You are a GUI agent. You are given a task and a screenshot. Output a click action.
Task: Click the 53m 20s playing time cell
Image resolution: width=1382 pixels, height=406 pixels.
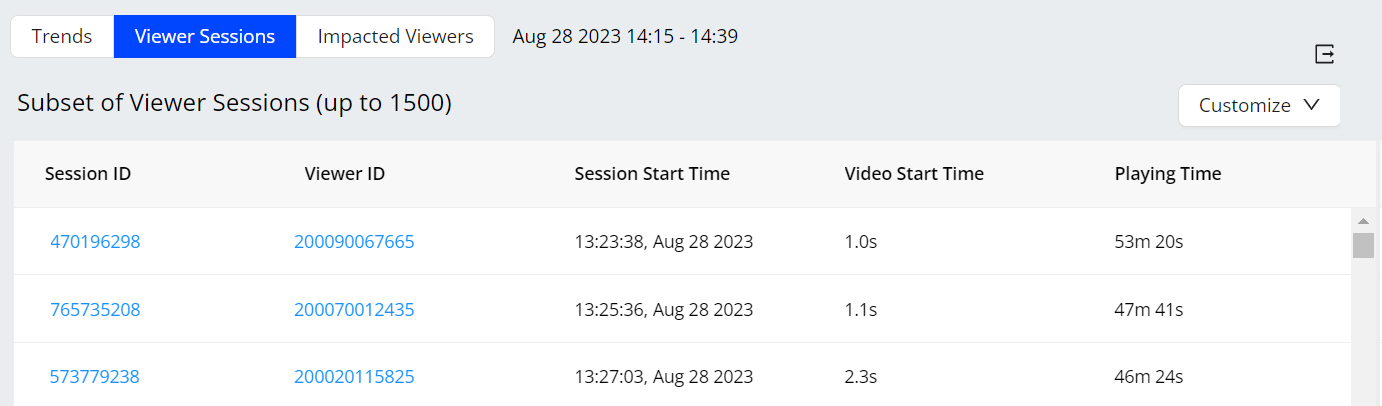pos(1150,241)
